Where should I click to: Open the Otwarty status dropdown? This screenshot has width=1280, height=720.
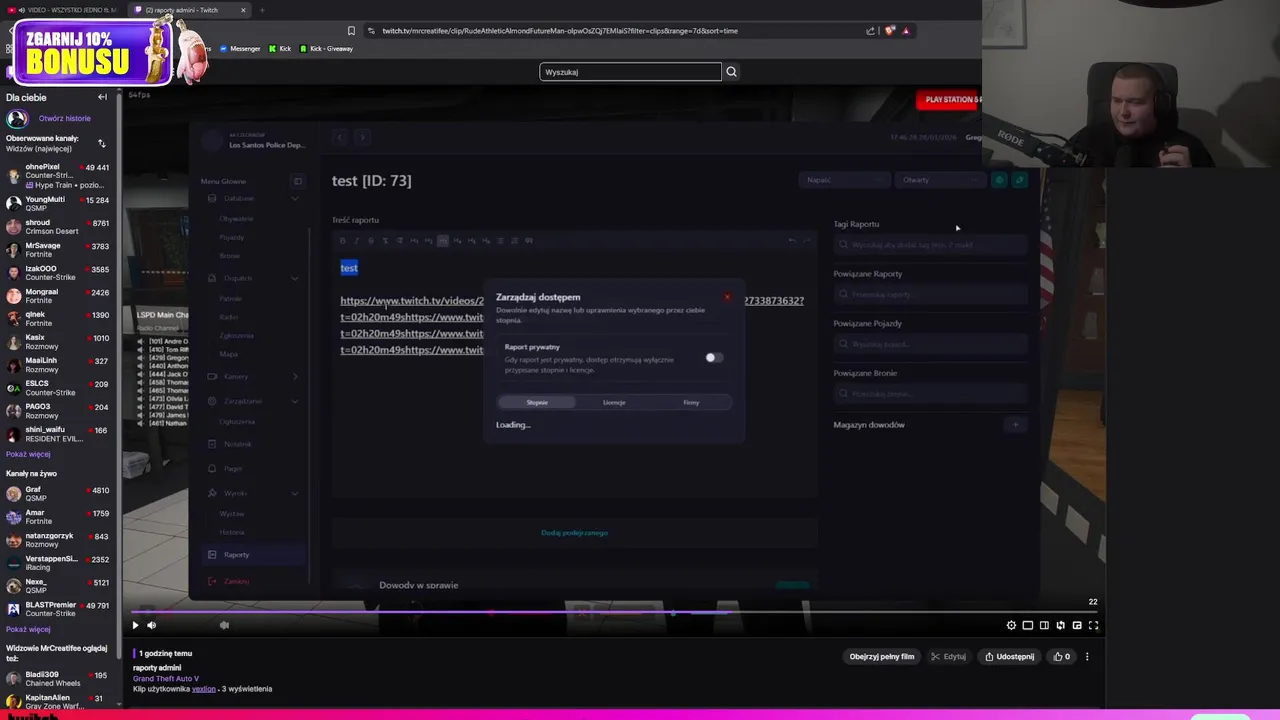click(940, 180)
